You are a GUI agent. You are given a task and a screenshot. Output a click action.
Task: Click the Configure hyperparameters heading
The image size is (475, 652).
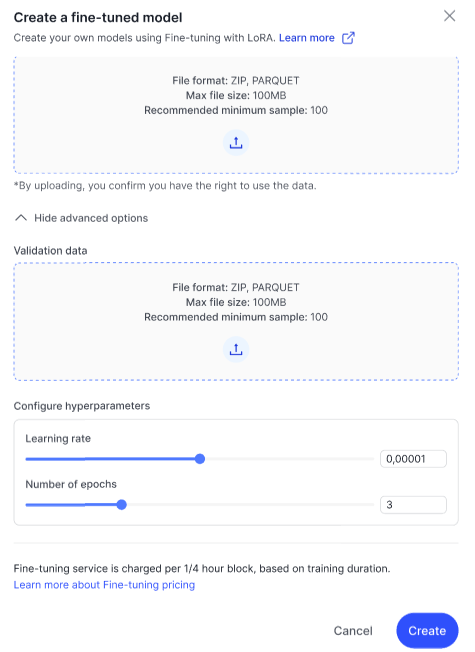click(82, 406)
